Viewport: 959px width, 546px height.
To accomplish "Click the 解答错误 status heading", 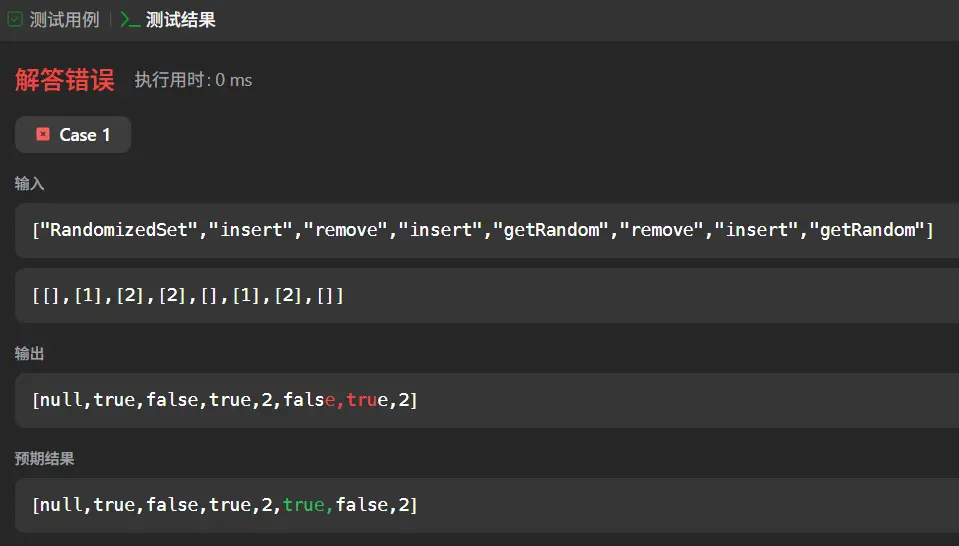I will pos(65,80).
